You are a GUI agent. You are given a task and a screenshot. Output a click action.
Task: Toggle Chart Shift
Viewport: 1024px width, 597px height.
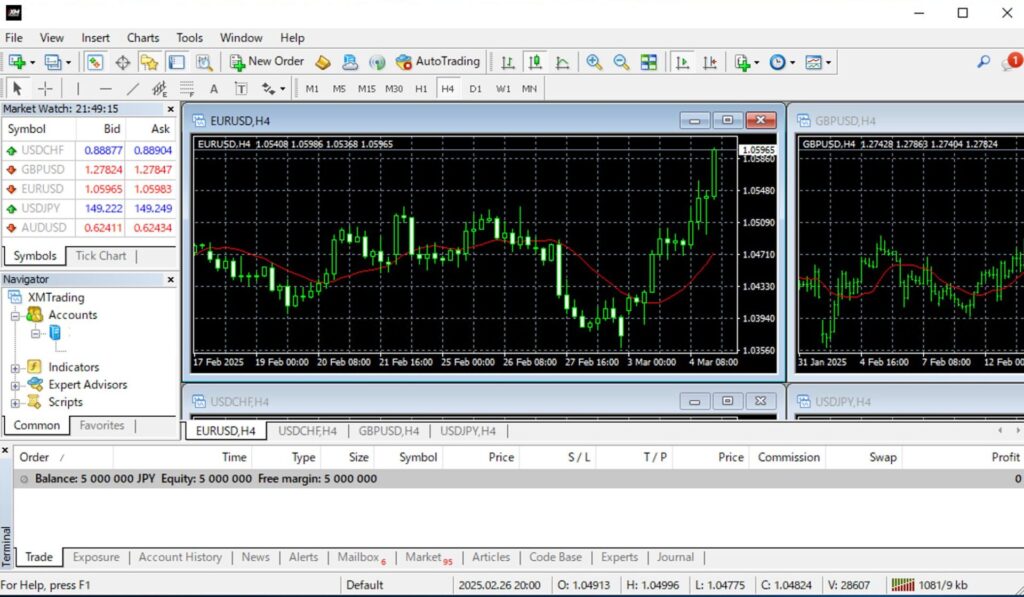pyautogui.click(x=710, y=62)
